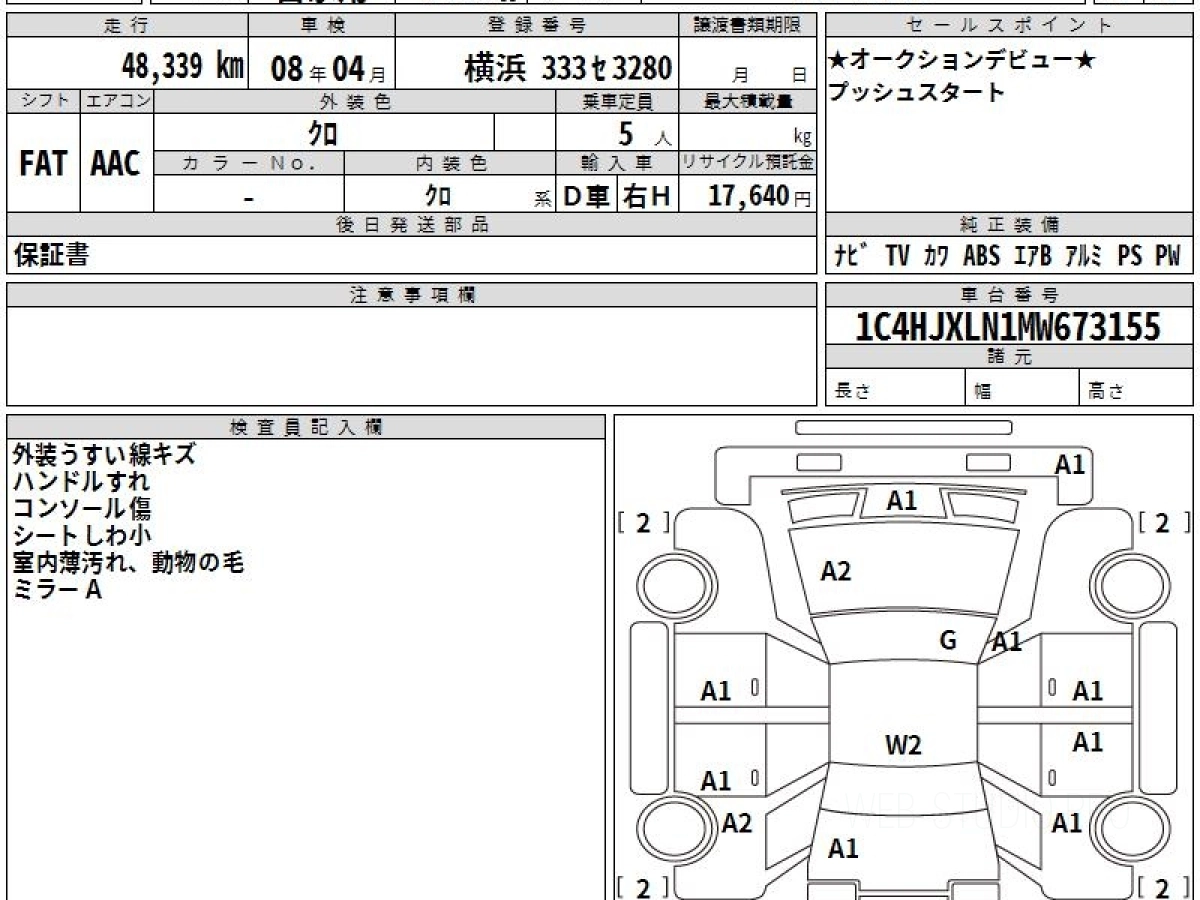Click the 乗車定員 header cell

tap(617, 101)
